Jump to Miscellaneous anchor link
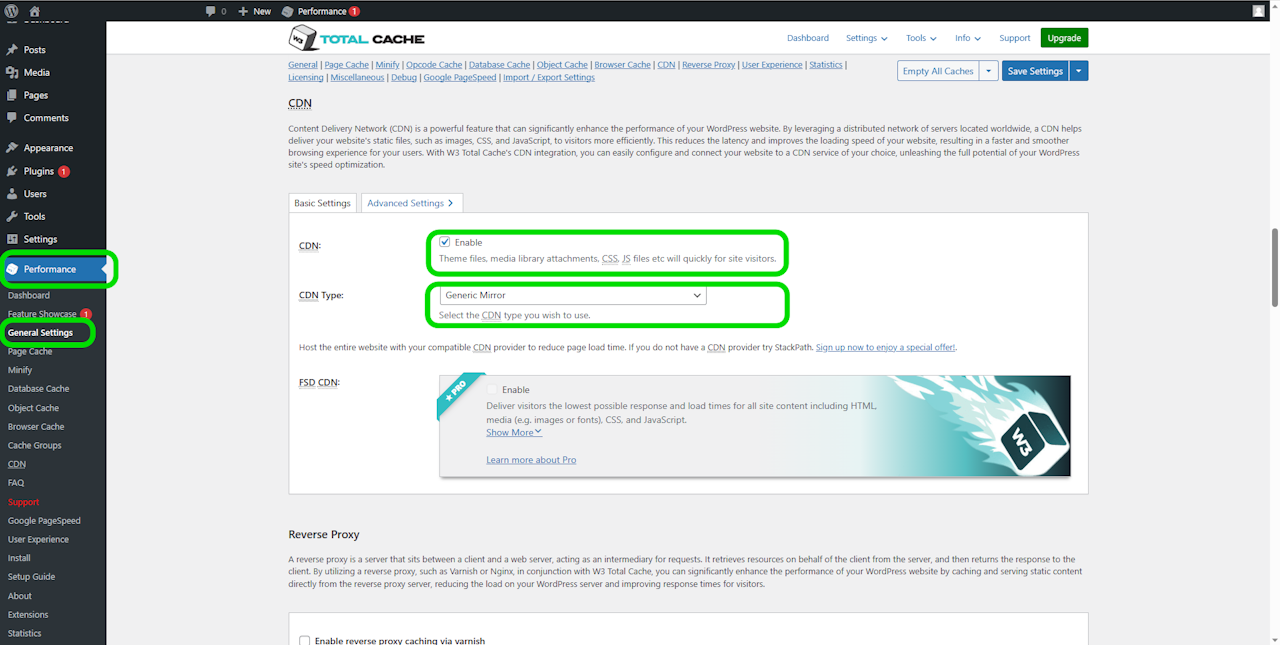Viewport: 1280px width, 645px height. coord(357,78)
